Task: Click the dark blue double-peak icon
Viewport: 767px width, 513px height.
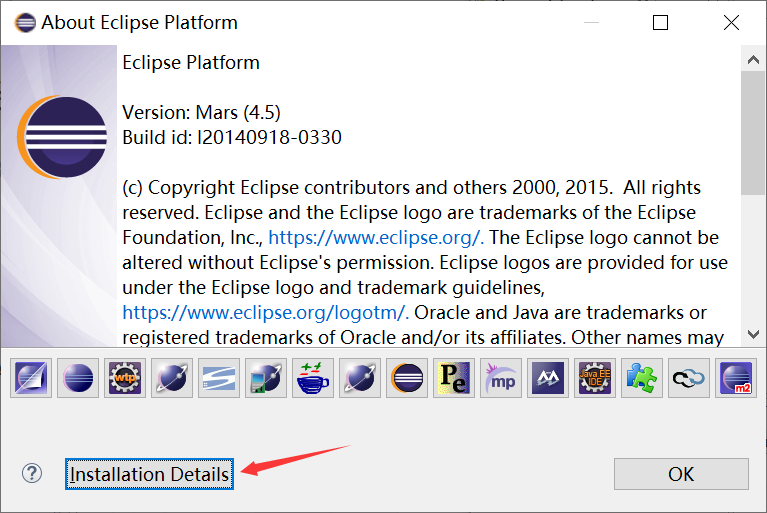Action: pos(548,378)
